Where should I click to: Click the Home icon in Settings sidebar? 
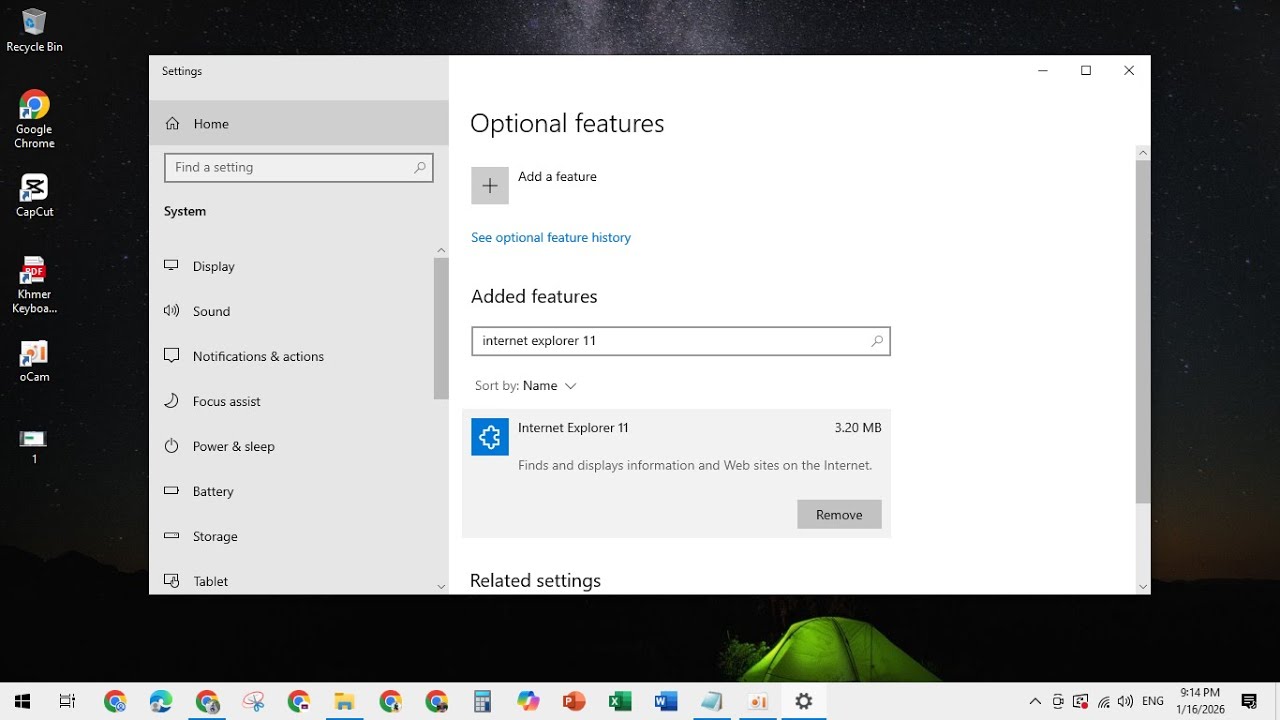(173, 124)
